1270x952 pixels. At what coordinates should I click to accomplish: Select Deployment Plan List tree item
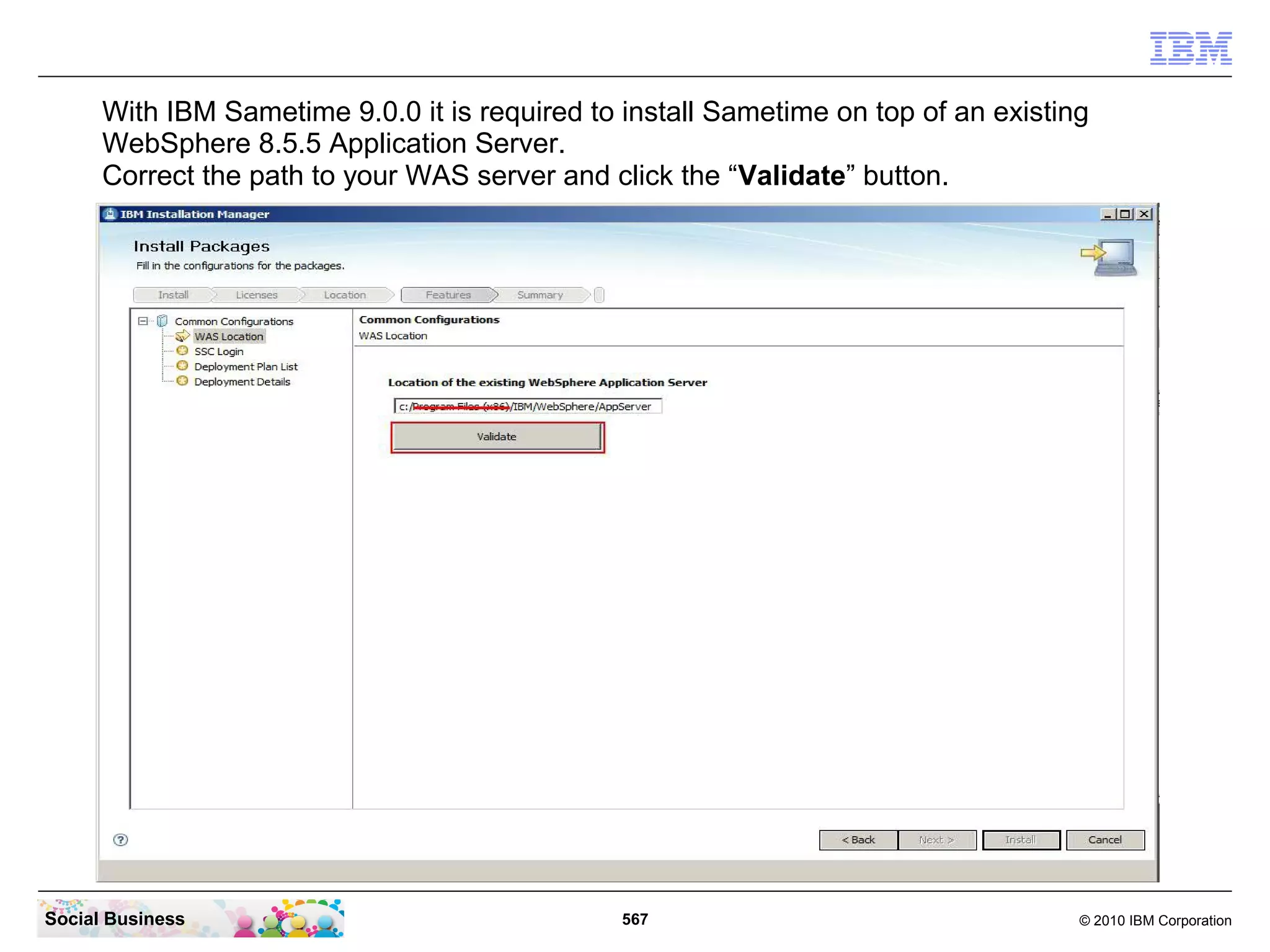pyautogui.click(x=246, y=367)
